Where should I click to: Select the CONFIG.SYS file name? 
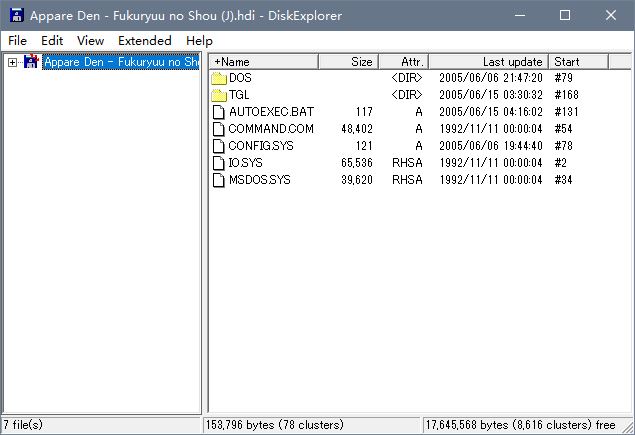(x=261, y=146)
